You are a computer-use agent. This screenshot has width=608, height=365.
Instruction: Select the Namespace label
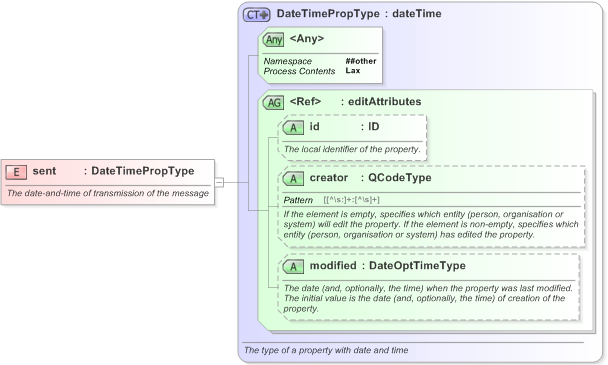pos(288,61)
